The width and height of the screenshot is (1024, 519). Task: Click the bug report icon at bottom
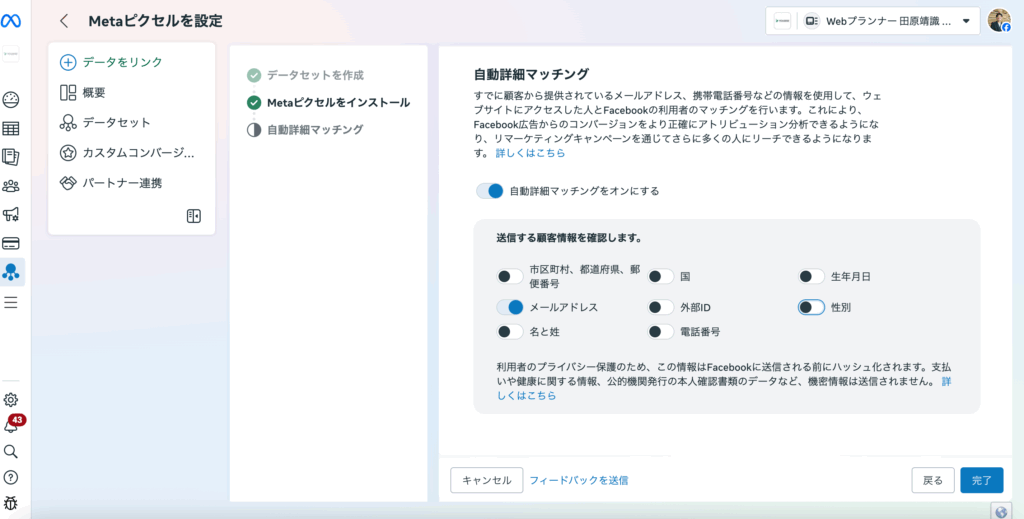(x=11, y=503)
